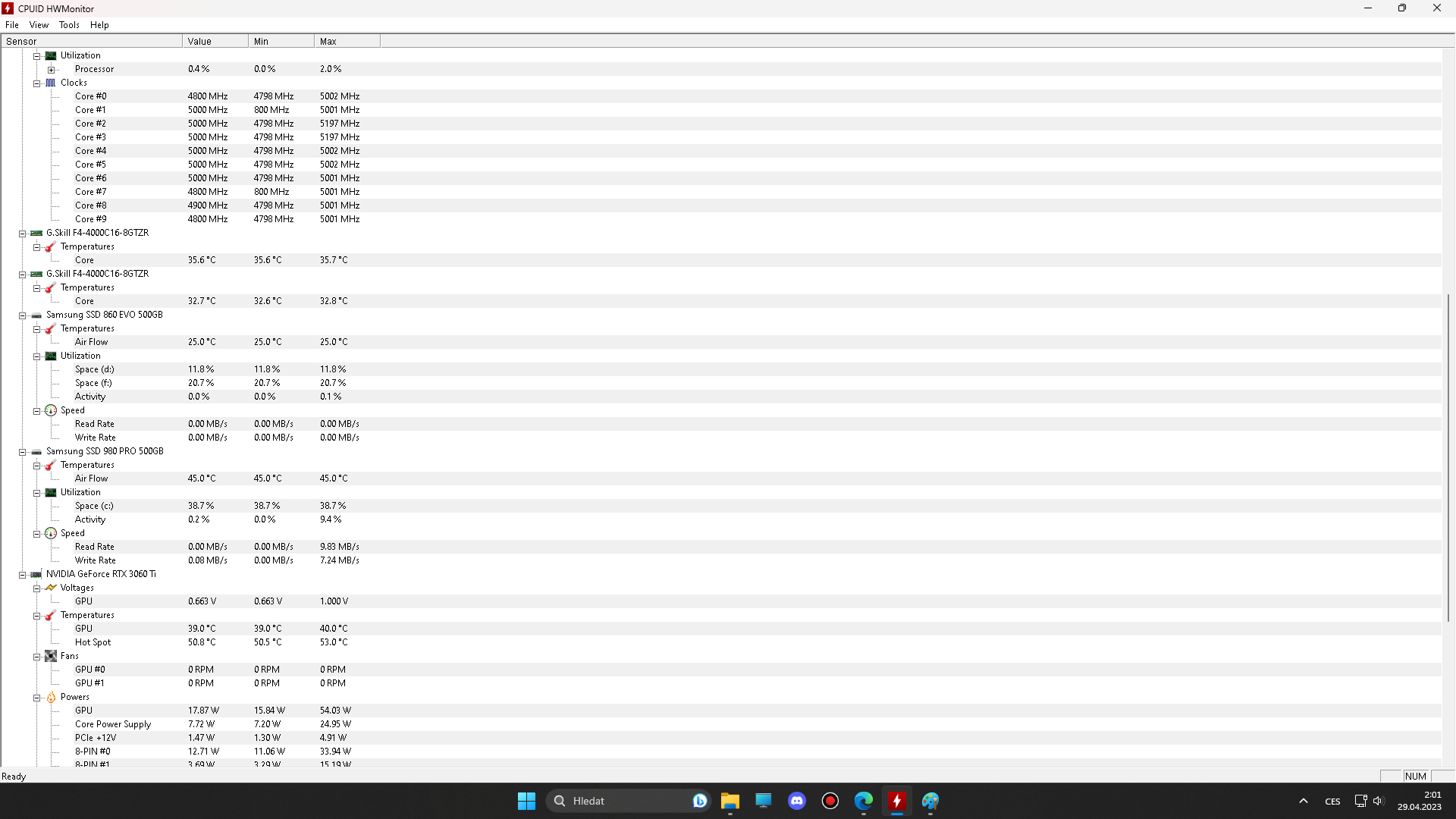Click the red record app taskbar icon

tap(830, 801)
